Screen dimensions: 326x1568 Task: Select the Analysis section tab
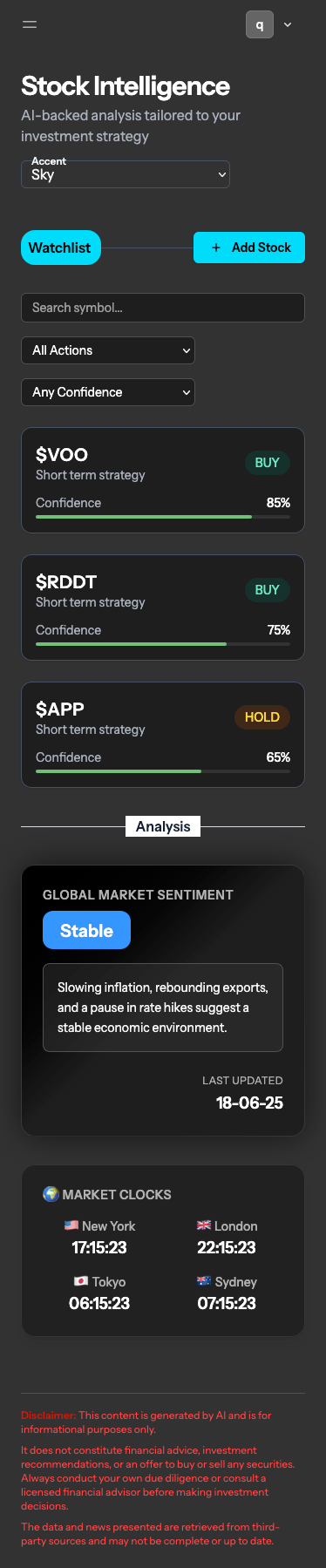(x=163, y=826)
